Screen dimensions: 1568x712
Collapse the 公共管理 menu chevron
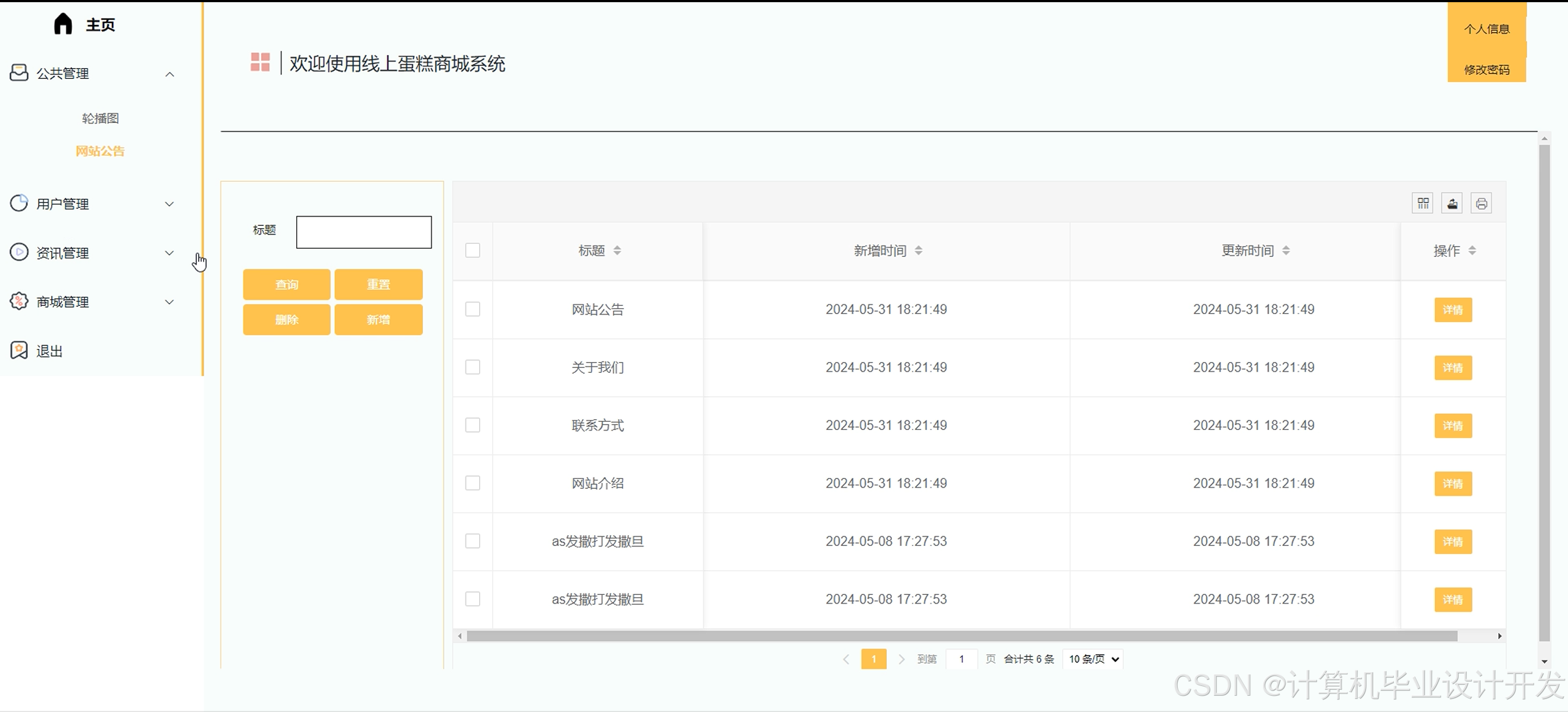170,74
